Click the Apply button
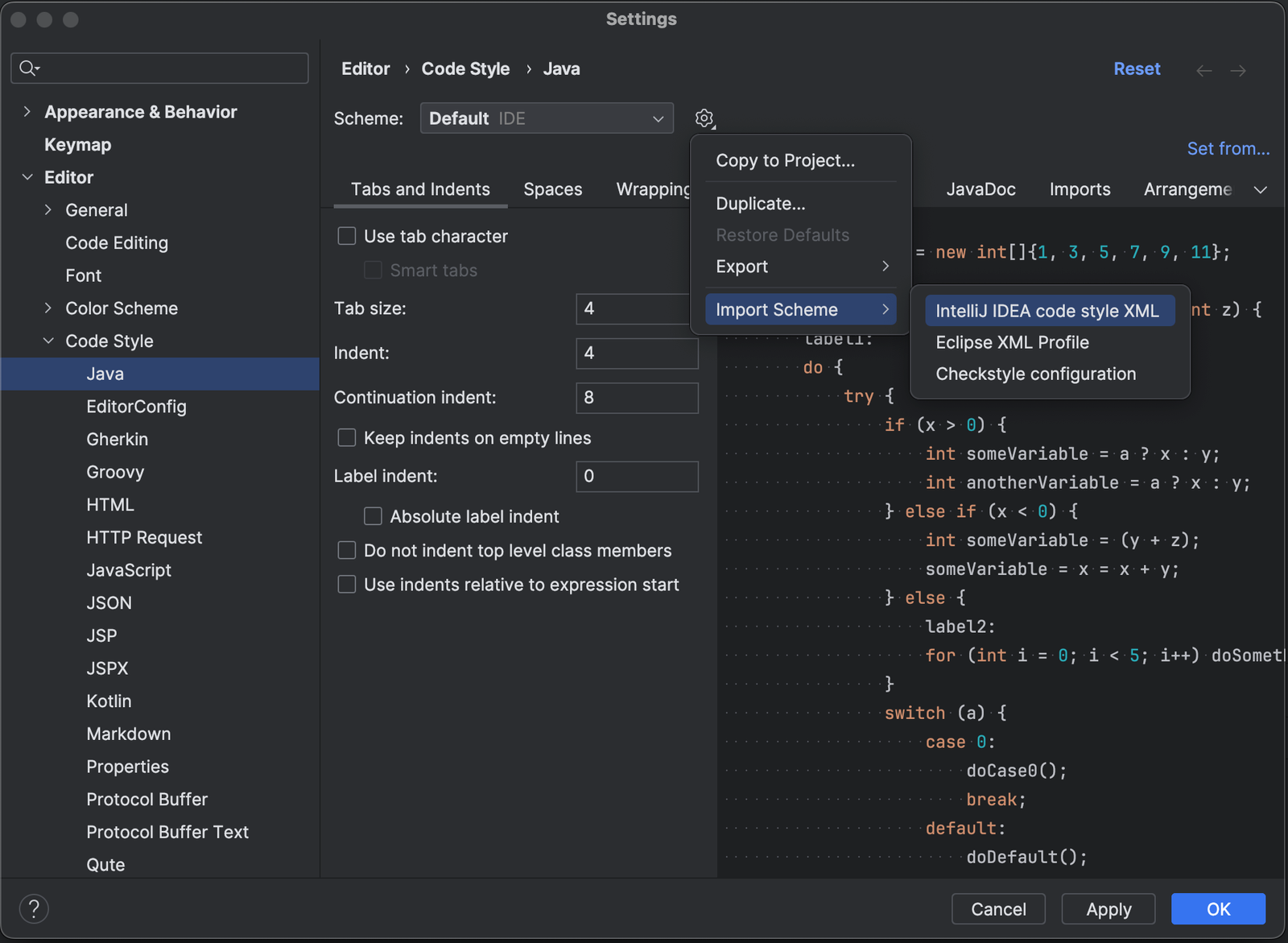 click(1108, 909)
